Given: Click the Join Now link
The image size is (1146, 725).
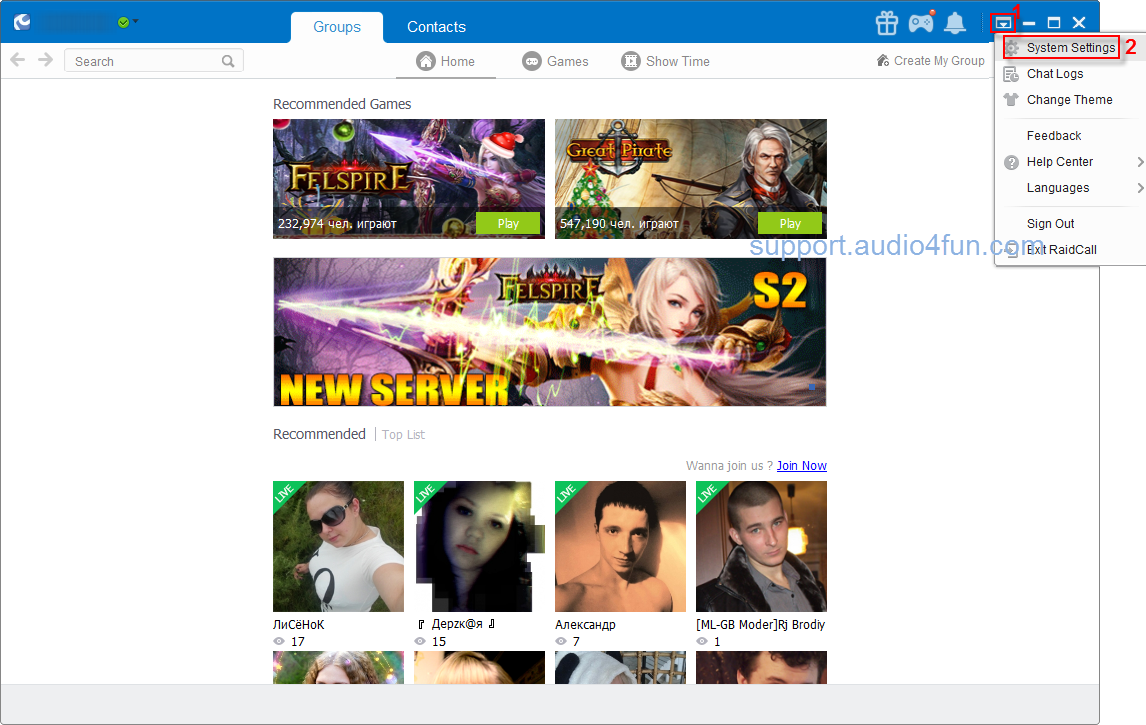Looking at the screenshot, I should click(801, 466).
